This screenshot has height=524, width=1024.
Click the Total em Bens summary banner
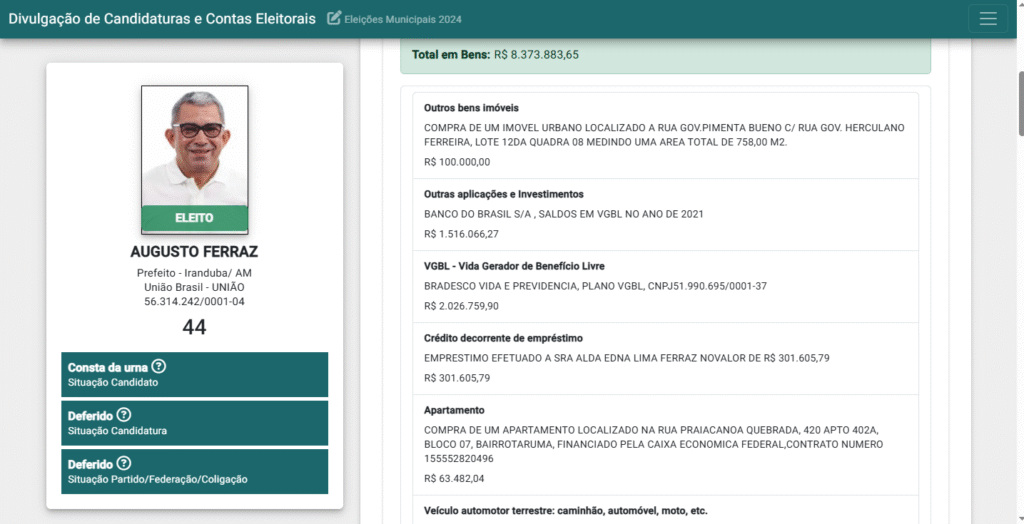pyautogui.click(x=665, y=54)
